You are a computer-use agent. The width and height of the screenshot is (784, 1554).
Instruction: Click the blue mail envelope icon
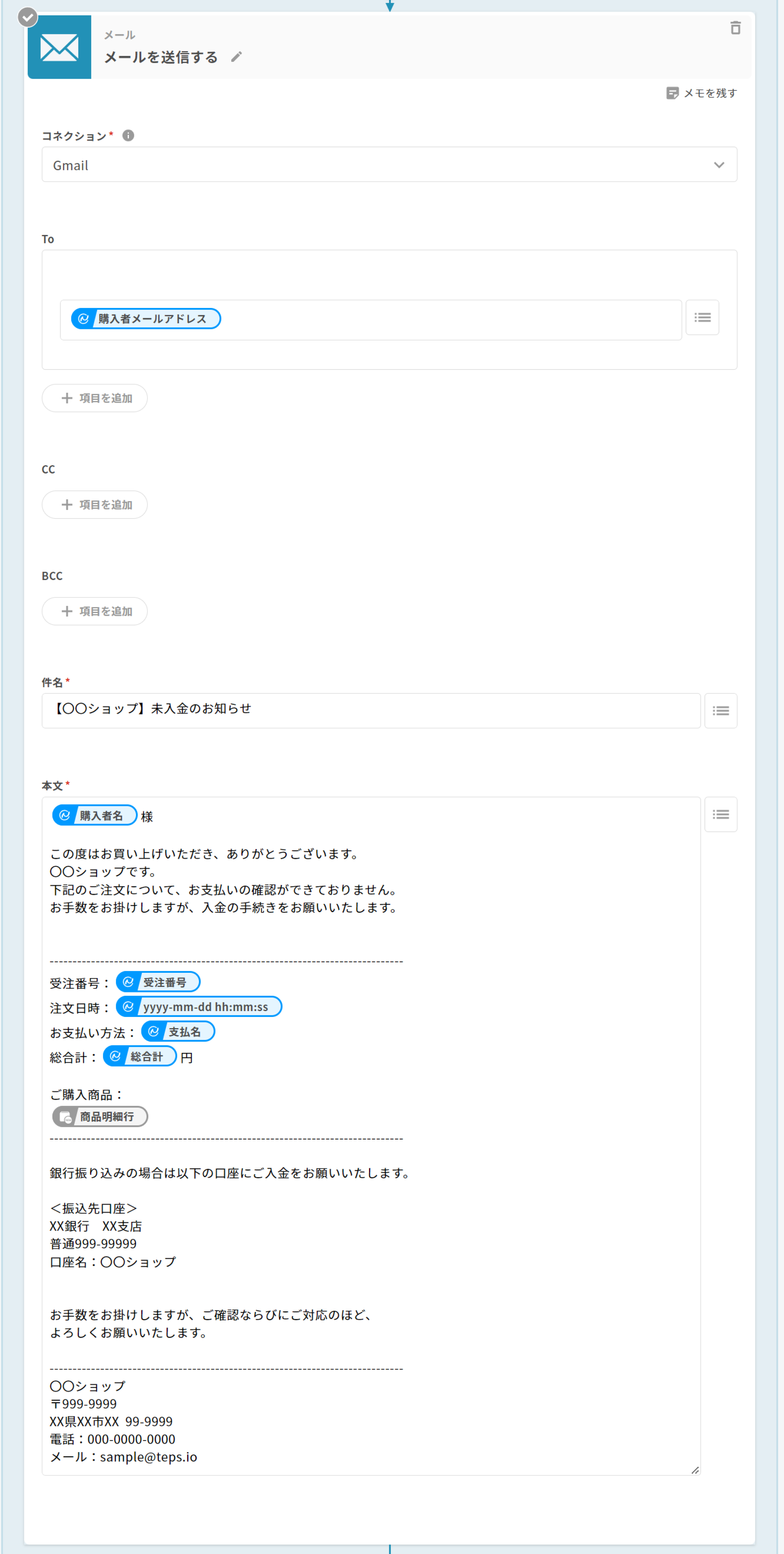pyautogui.click(x=59, y=47)
